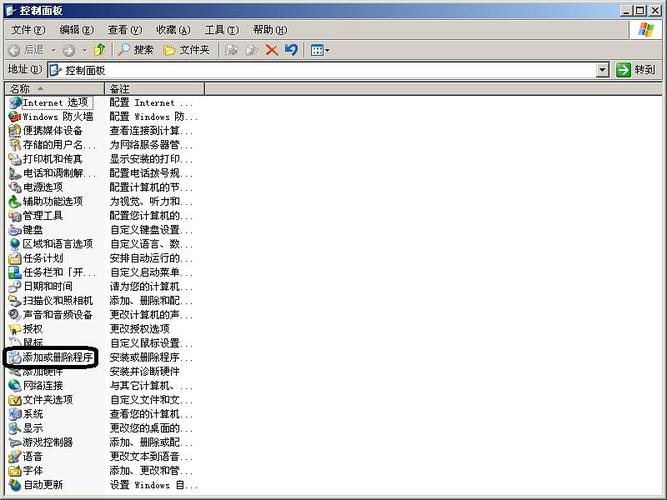
Task: Click the description 安装并诊断硬件
Action: pyautogui.click(x=145, y=371)
